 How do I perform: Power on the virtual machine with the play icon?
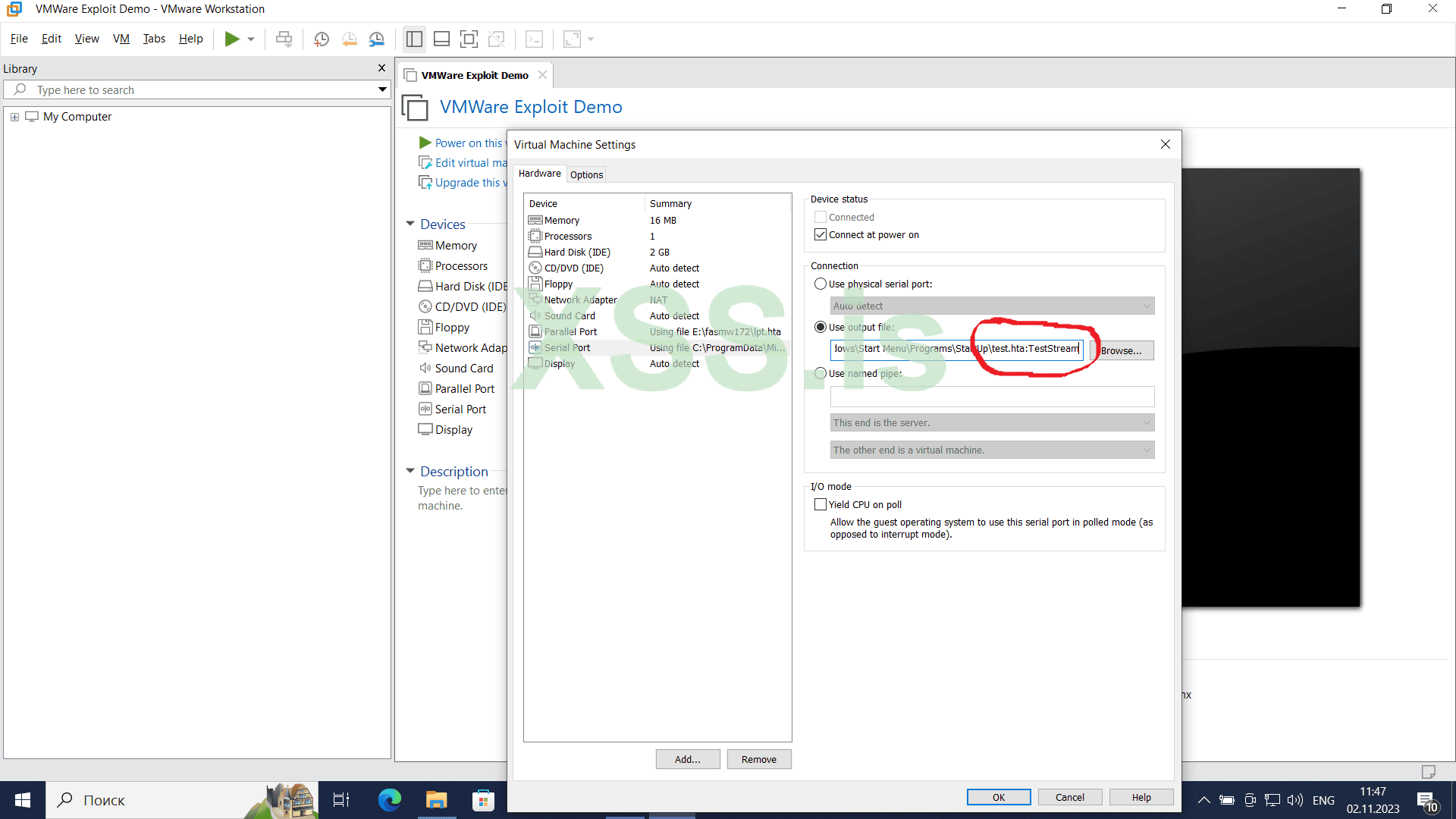[x=233, y=39]
